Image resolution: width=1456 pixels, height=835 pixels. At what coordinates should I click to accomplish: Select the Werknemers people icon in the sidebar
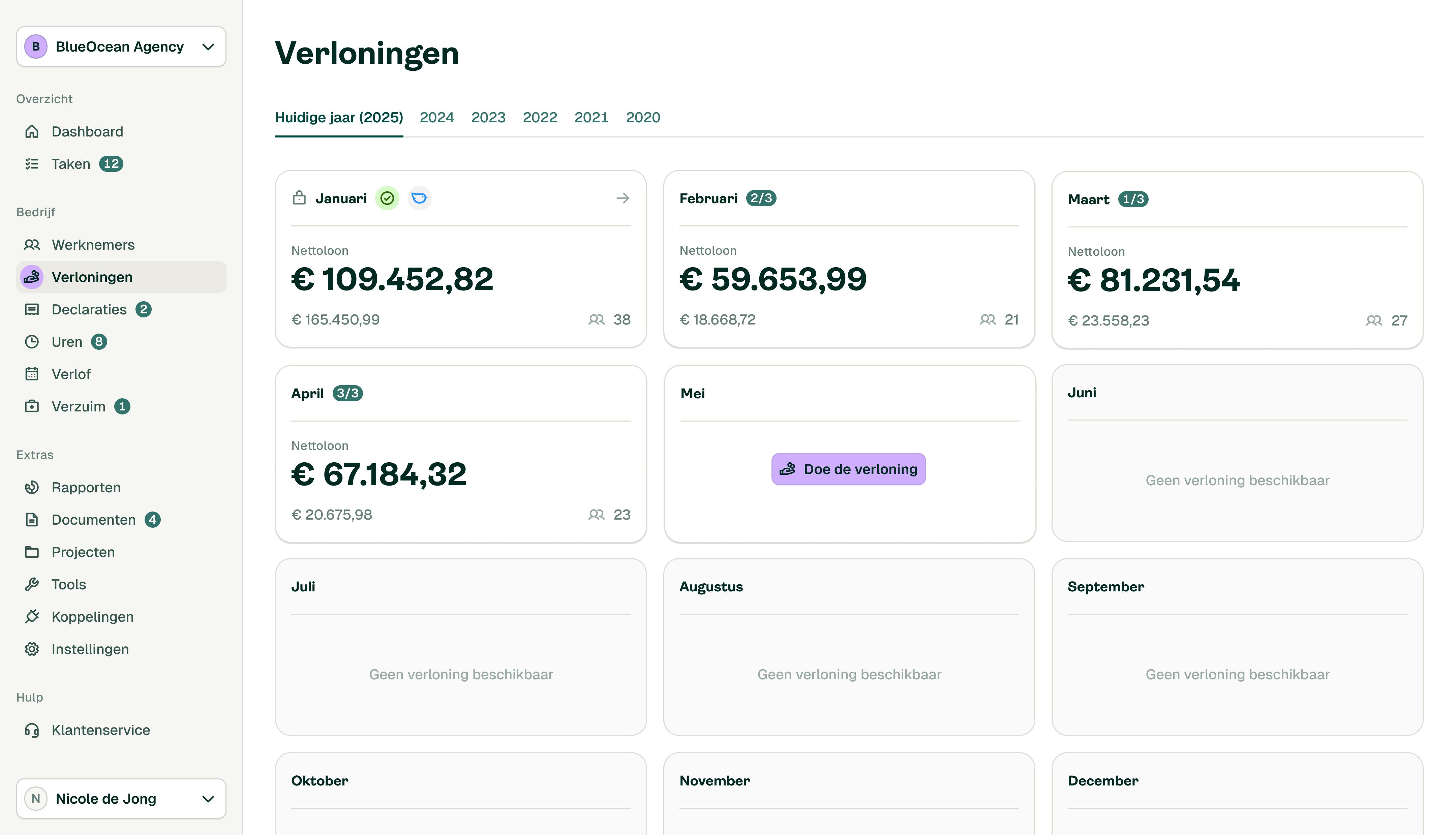click(32, 244)
